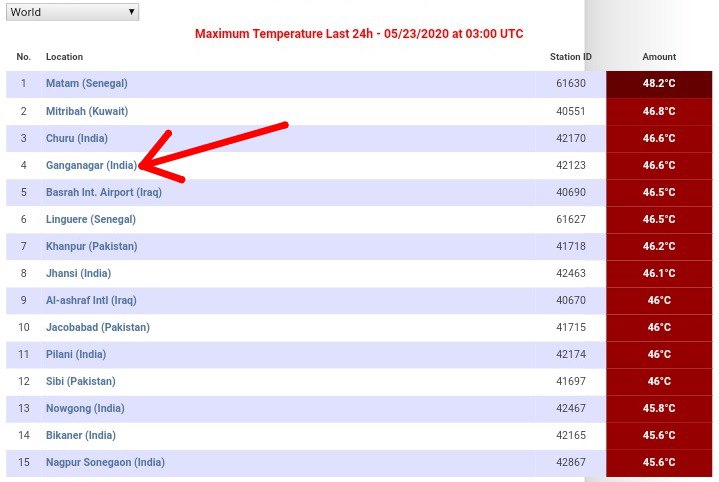Screen dimensions: 719x482
Task: Click the 46.6°C cell for Ganganagar
Action: click(659, 166)
